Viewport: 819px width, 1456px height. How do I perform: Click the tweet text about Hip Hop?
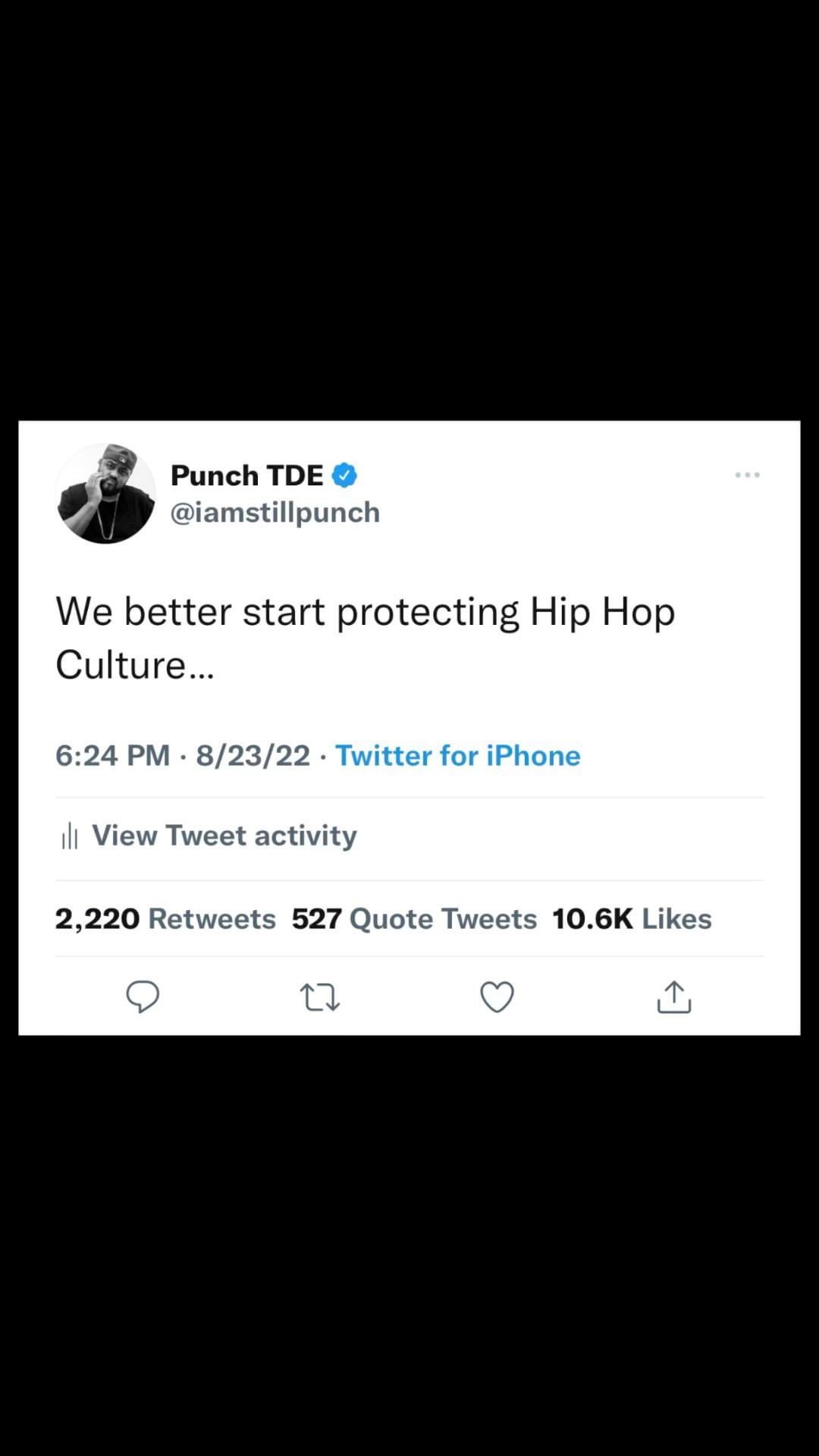(366, 611)
